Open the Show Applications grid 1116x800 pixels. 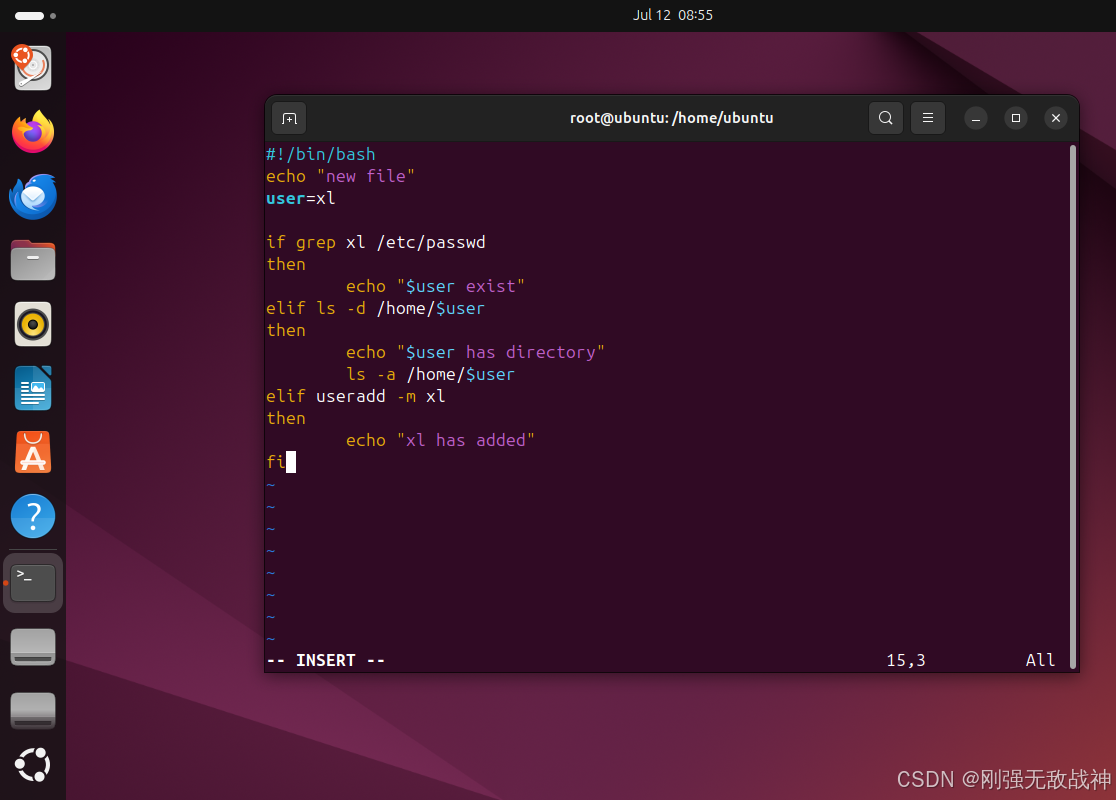pyautogui.click(x=33, y=765)
